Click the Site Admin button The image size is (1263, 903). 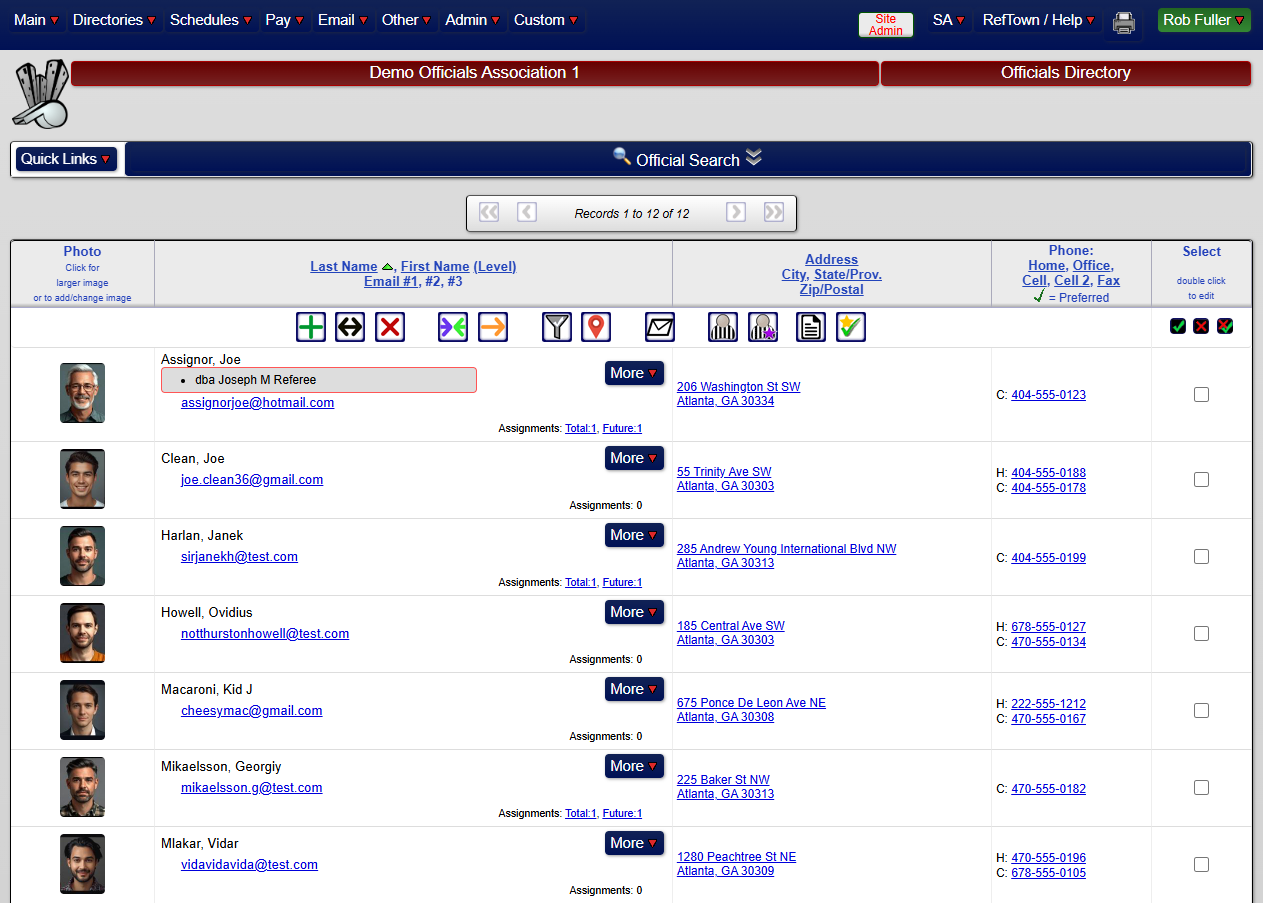pyautogui.click(x=884, y=25)
